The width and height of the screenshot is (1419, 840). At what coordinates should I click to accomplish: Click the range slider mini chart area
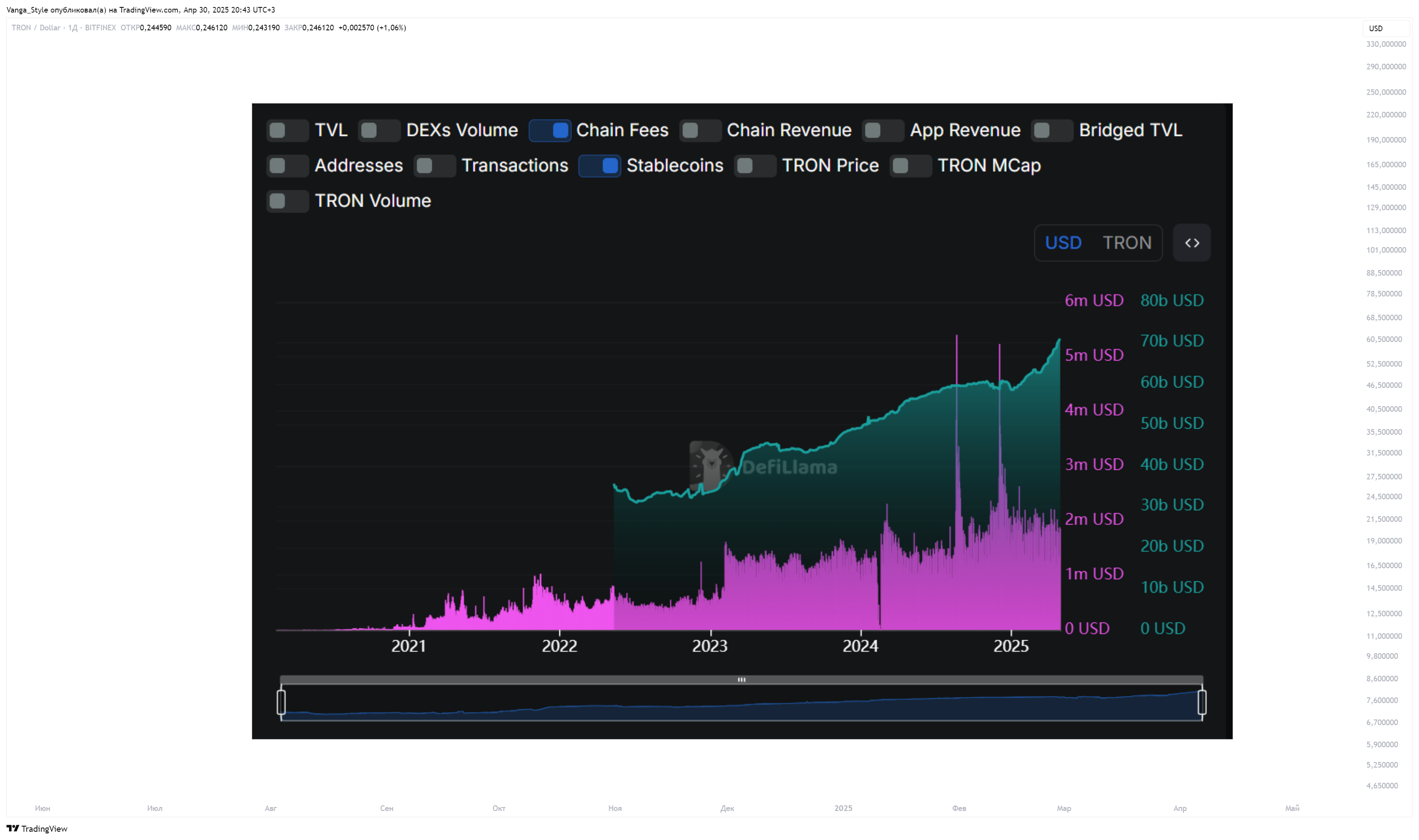(x=741, y=703)
